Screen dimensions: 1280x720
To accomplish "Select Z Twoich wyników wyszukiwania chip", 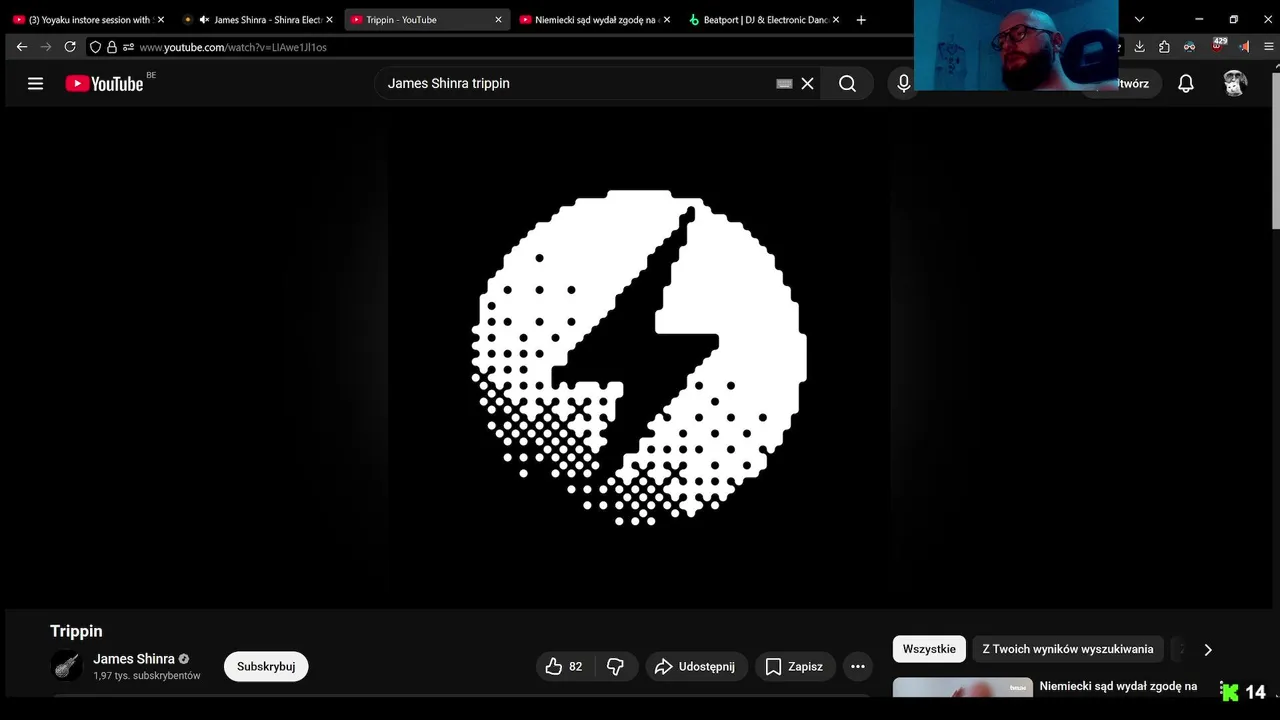I will [1068, 649].
